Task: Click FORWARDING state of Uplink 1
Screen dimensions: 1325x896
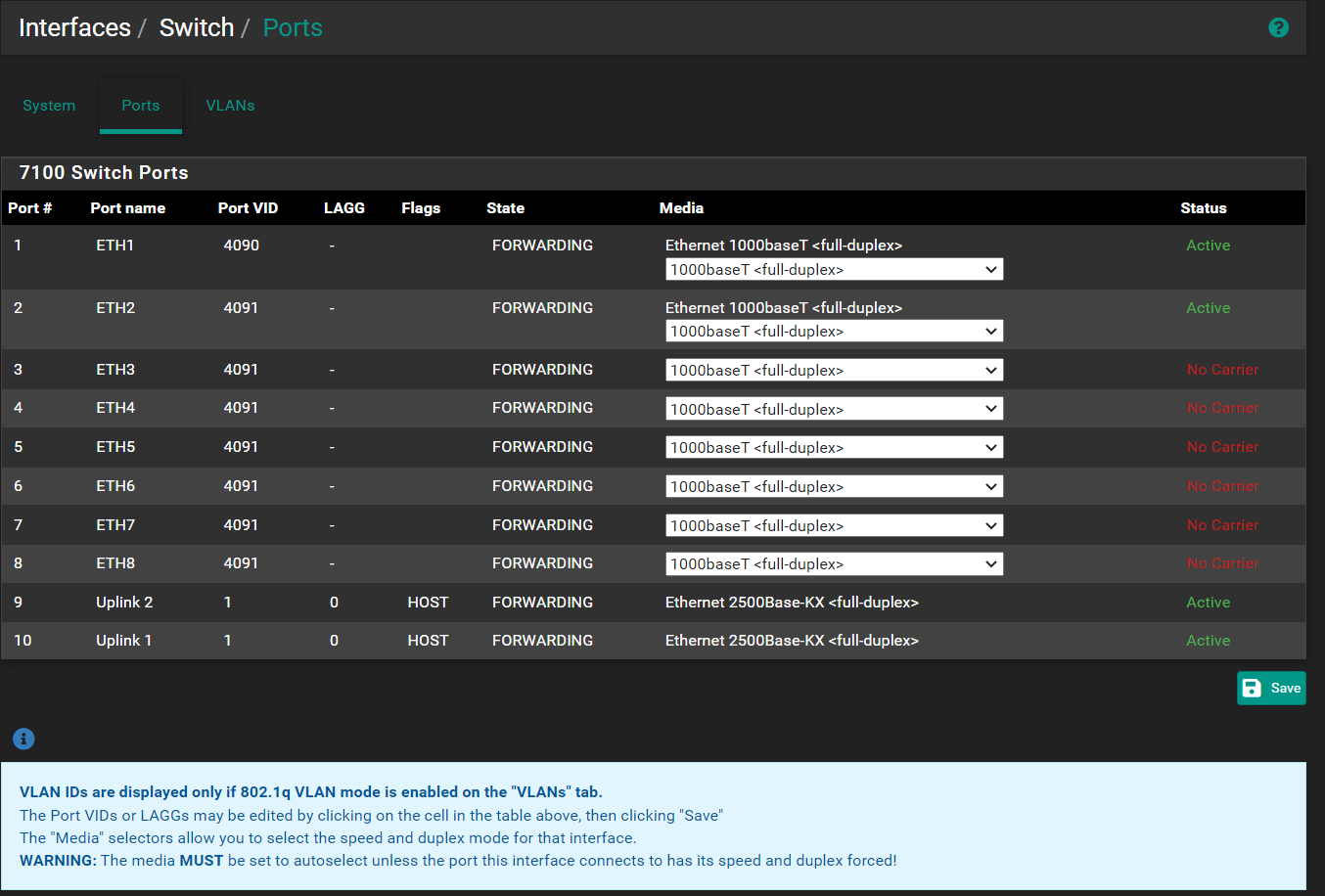Action: [542, 641]
